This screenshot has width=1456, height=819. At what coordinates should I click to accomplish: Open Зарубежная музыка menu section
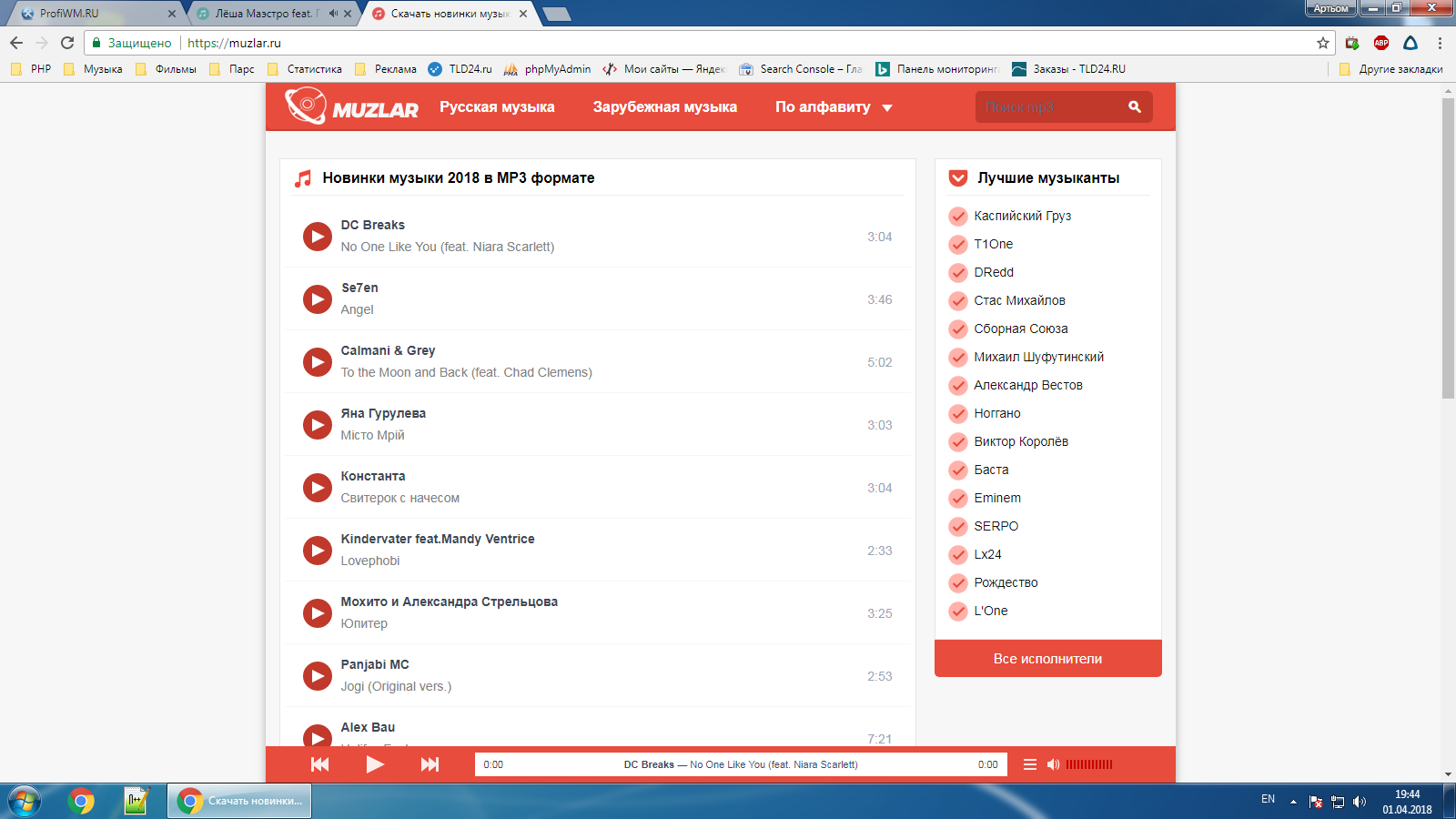(x=665, y=106)
